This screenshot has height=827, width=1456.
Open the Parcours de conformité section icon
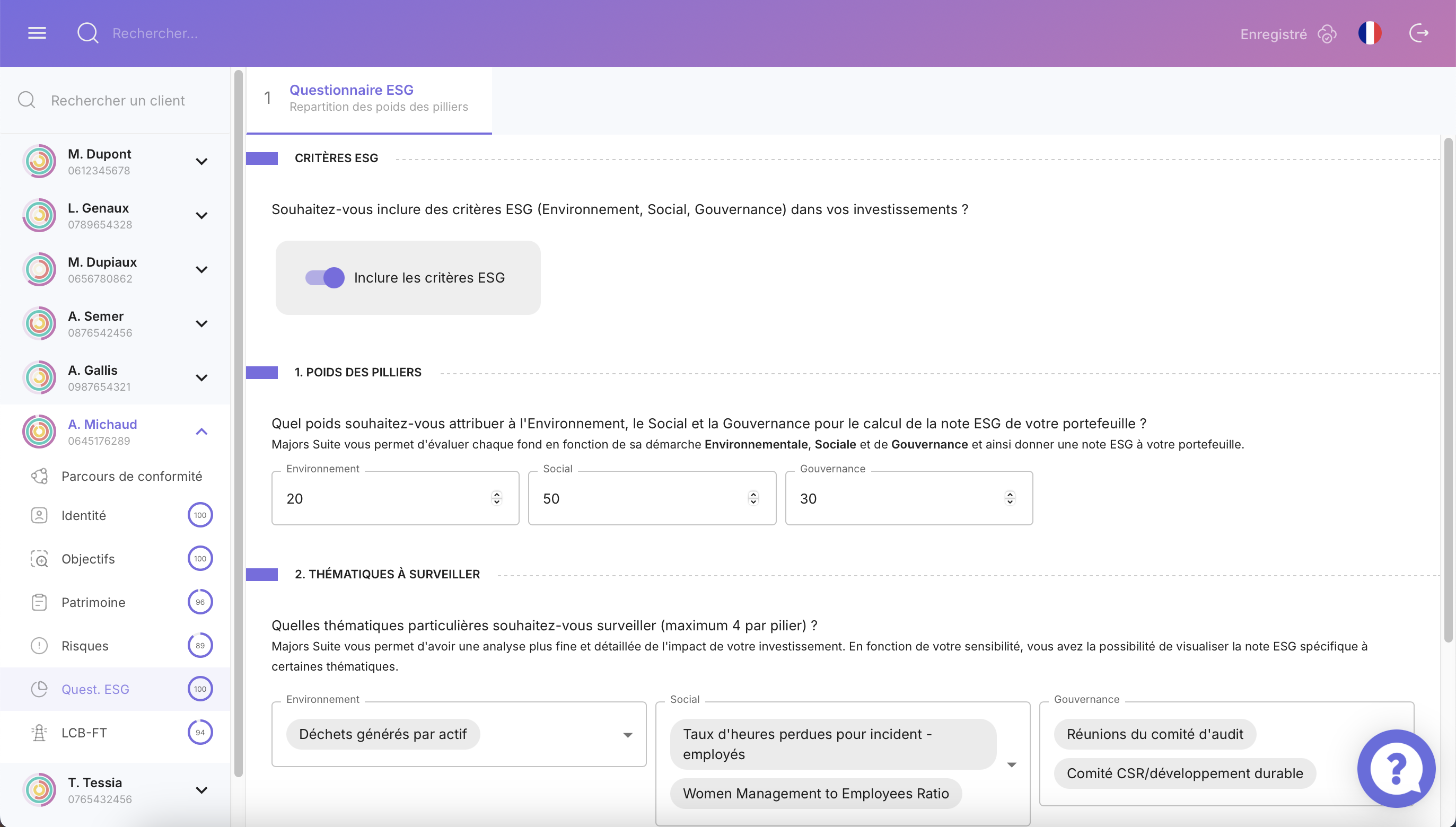point(39,476)
